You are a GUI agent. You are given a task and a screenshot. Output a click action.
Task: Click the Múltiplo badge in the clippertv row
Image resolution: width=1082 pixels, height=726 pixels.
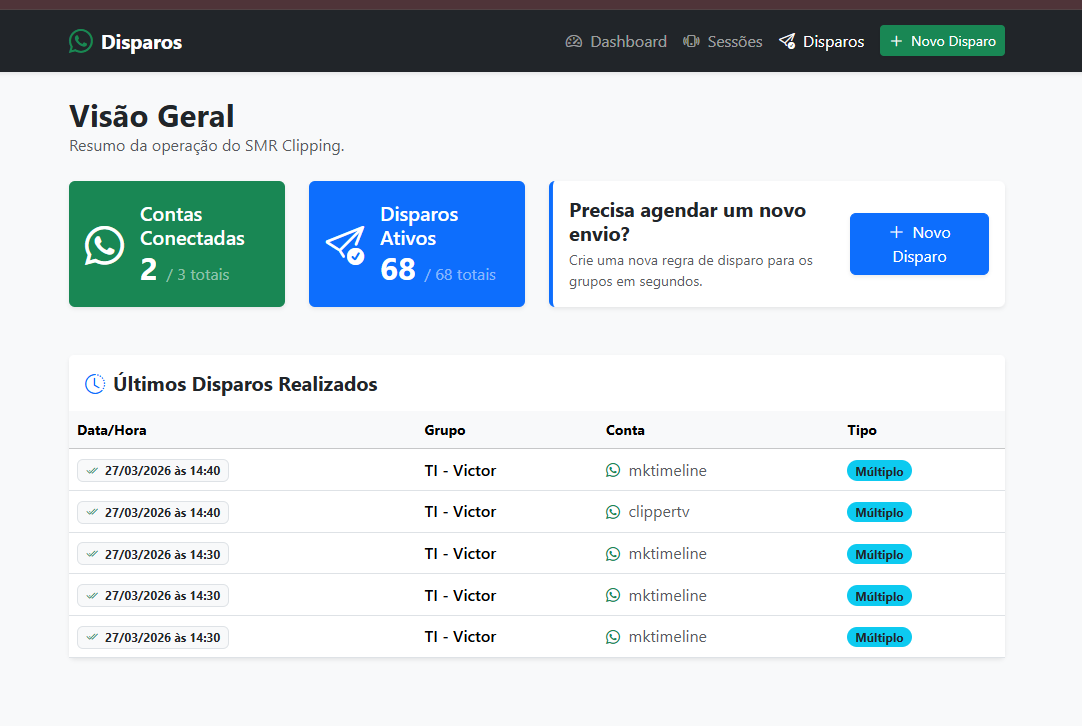(x=879, y=513)
